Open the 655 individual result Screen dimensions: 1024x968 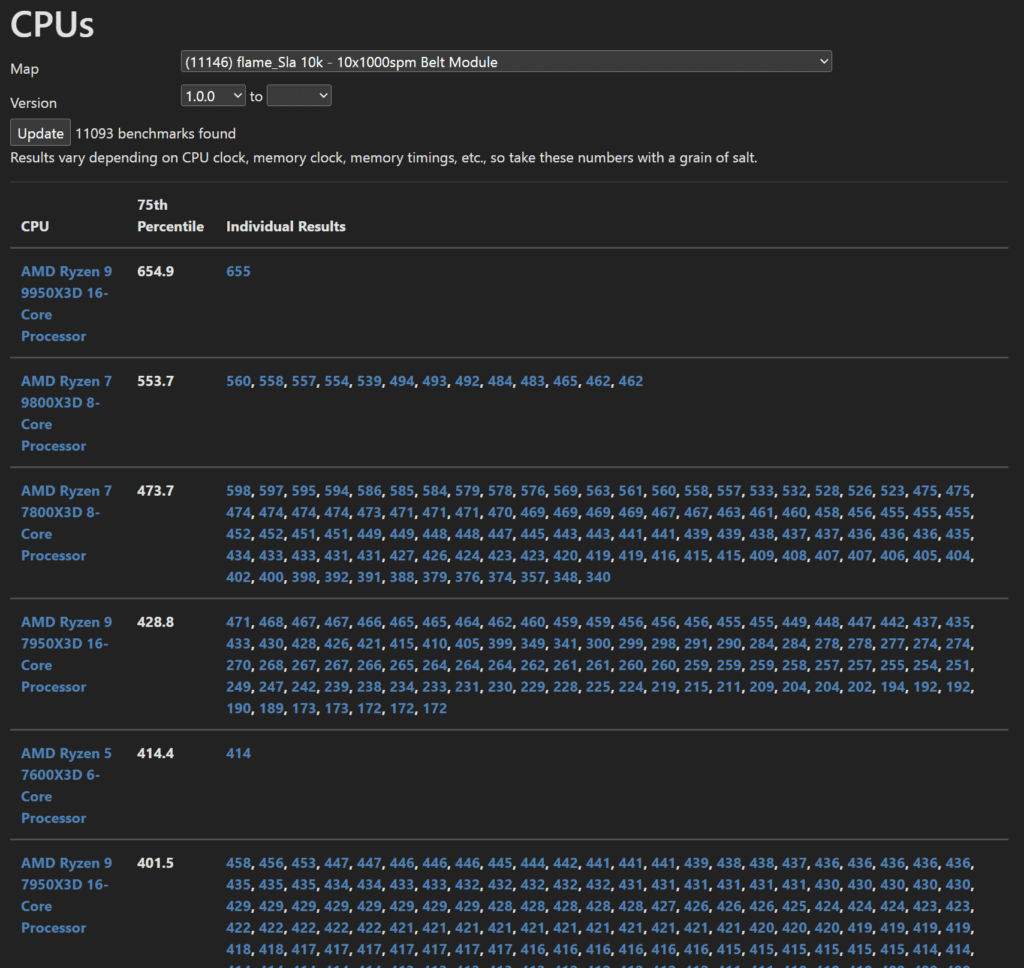pos(238,271)
